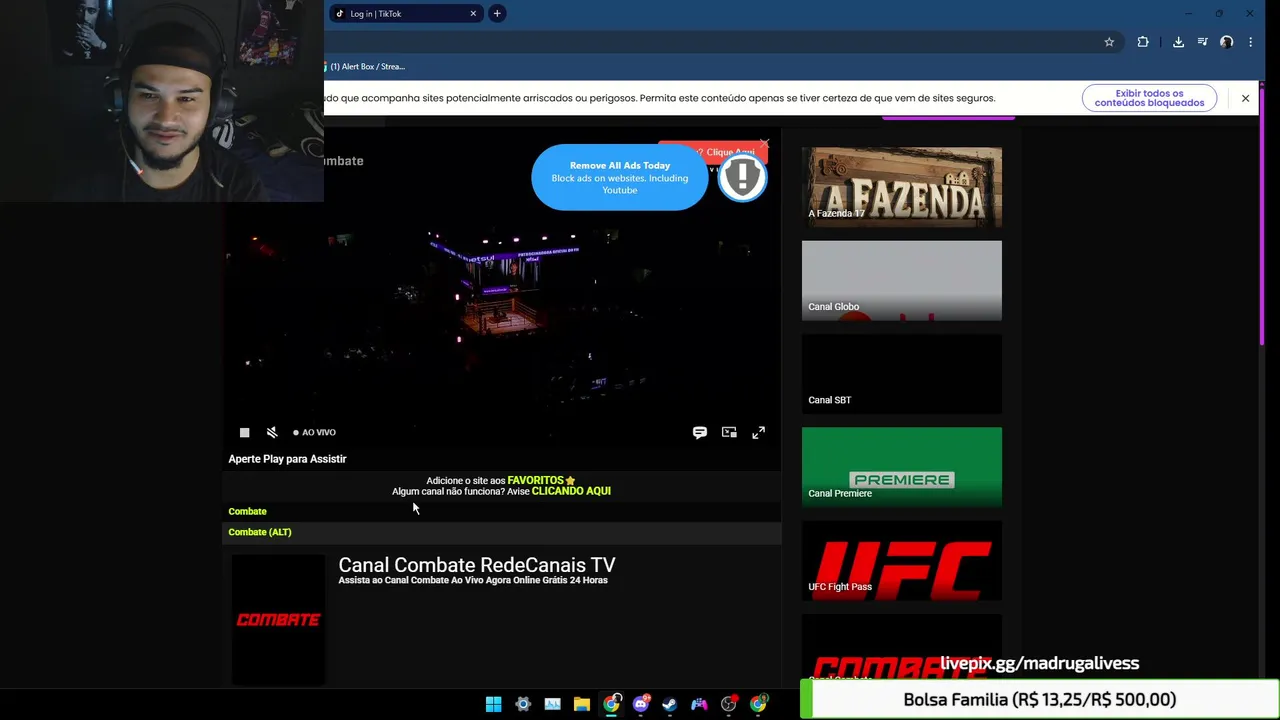Screen dimensions: 1280x720
Task: Open the UFC Fight Pass channel card
Action: (x=901, y=560)
